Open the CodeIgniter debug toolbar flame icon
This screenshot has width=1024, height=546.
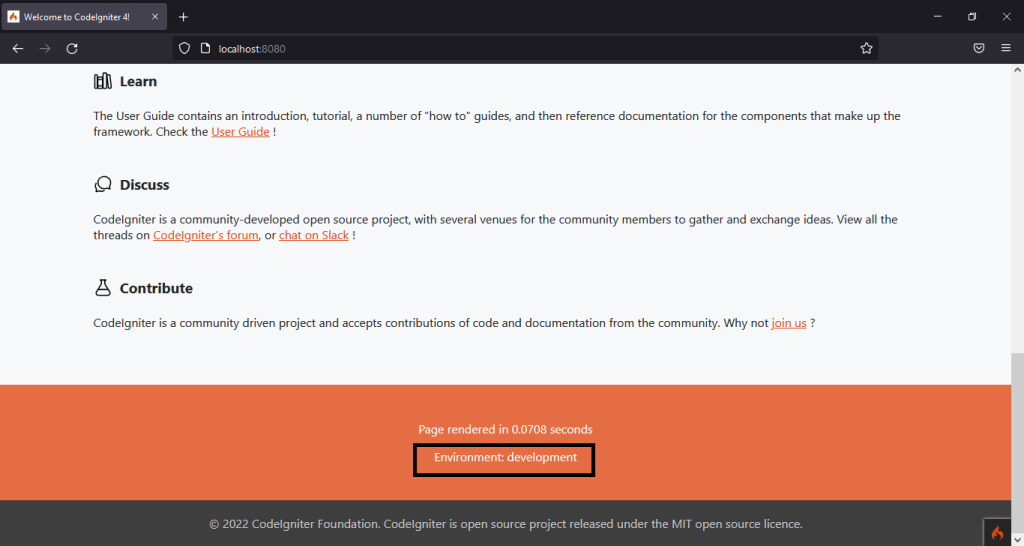click(997, 532)
